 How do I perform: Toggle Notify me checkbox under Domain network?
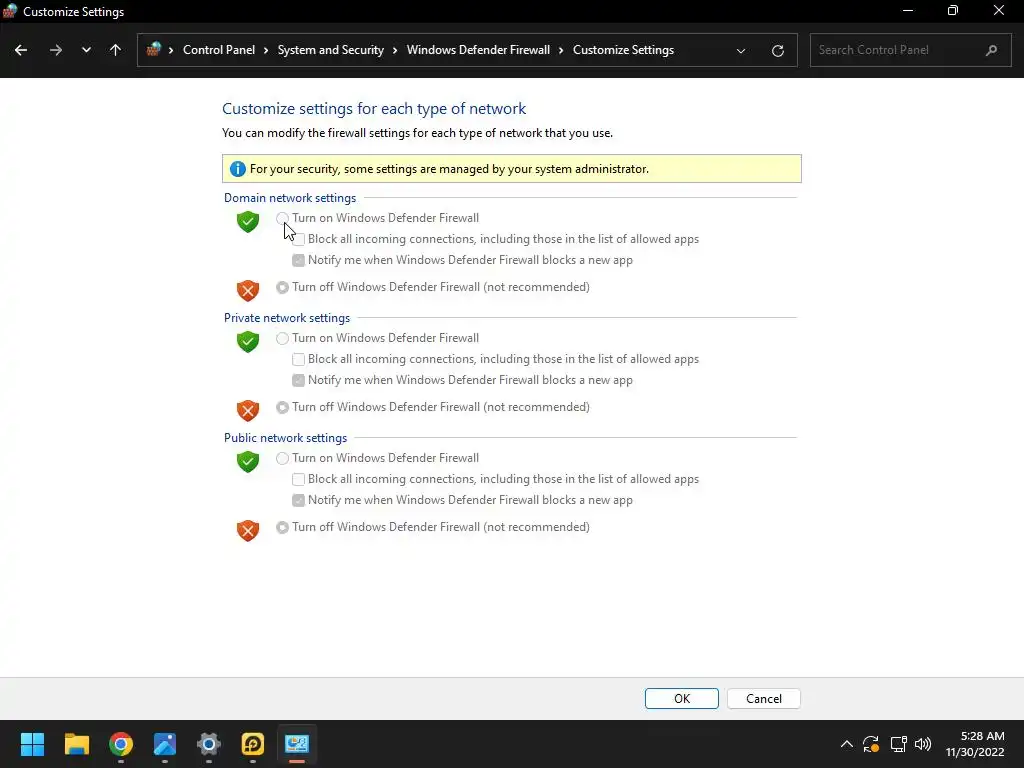[298, 260]
